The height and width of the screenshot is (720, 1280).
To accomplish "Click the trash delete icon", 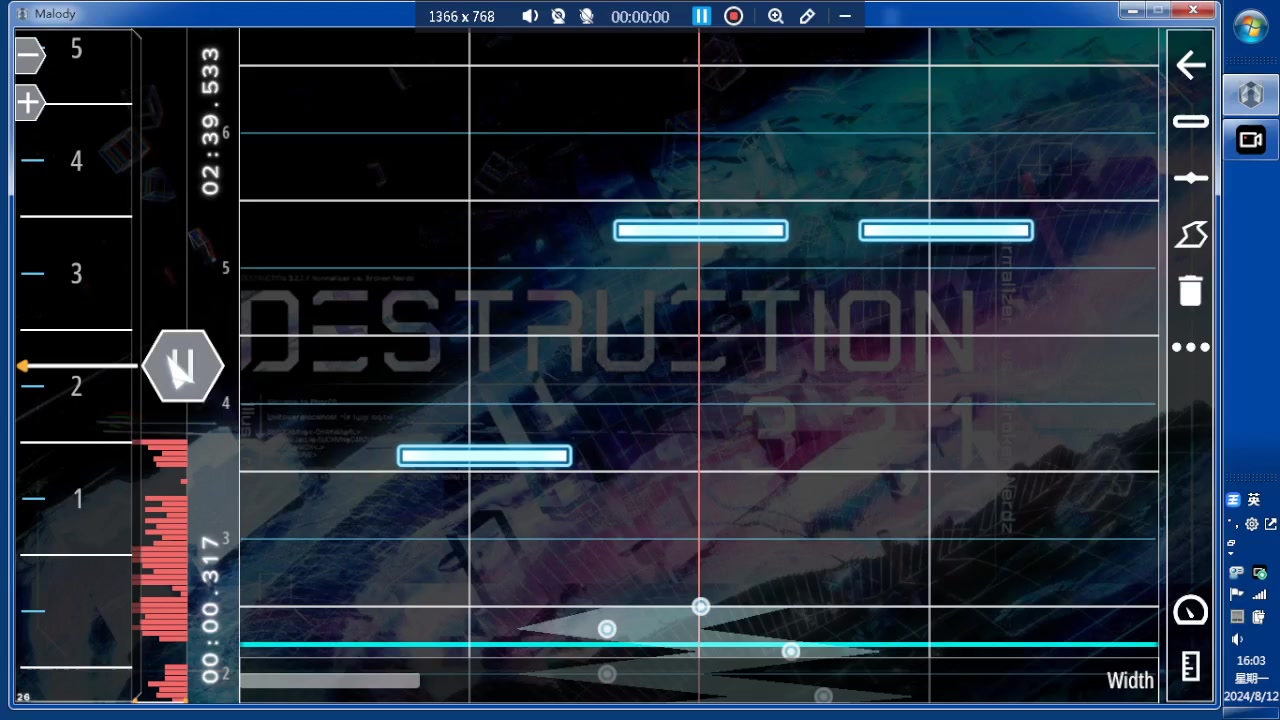I will (x=1190, y=290).
